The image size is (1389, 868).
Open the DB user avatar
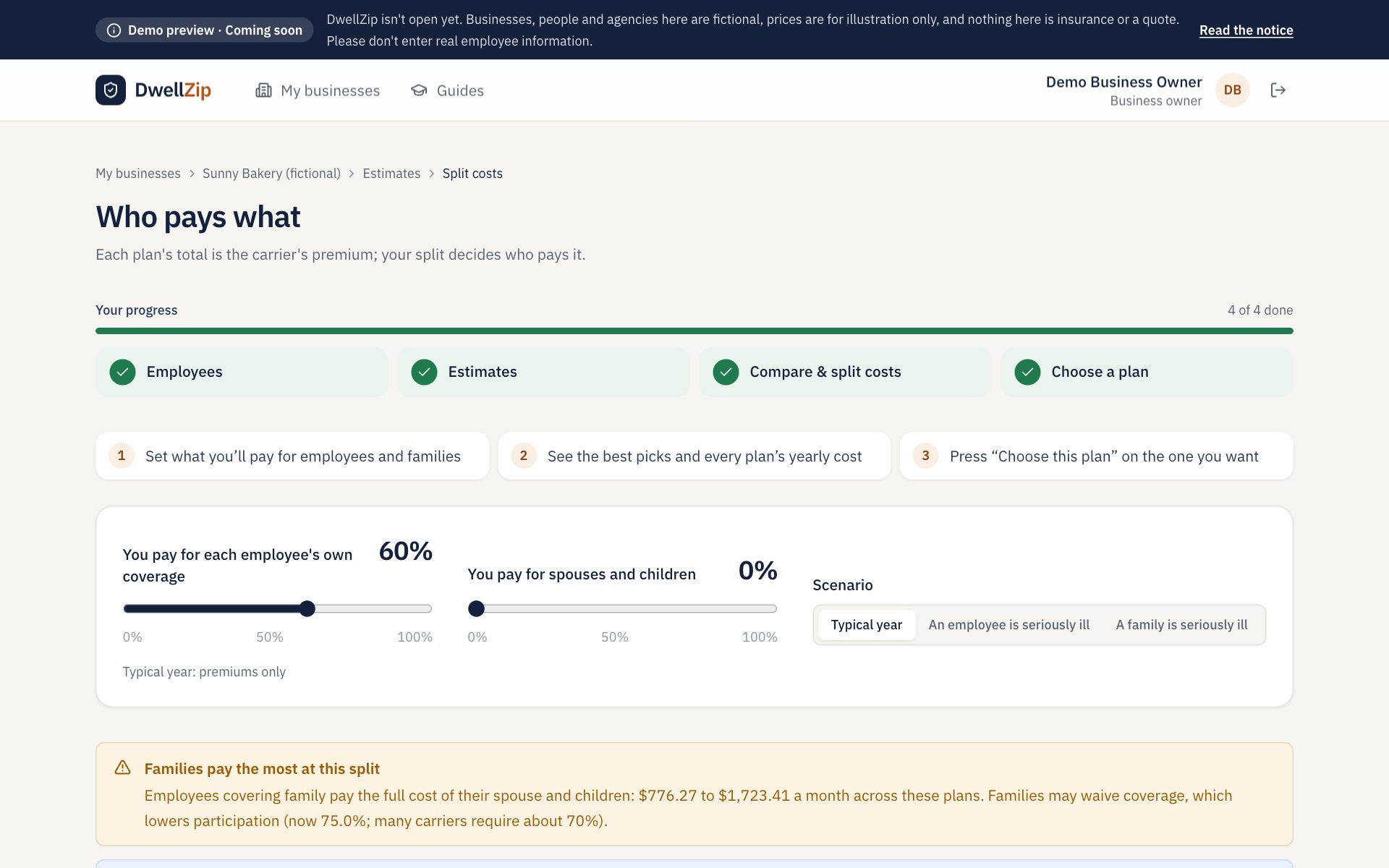(1233, 90)
